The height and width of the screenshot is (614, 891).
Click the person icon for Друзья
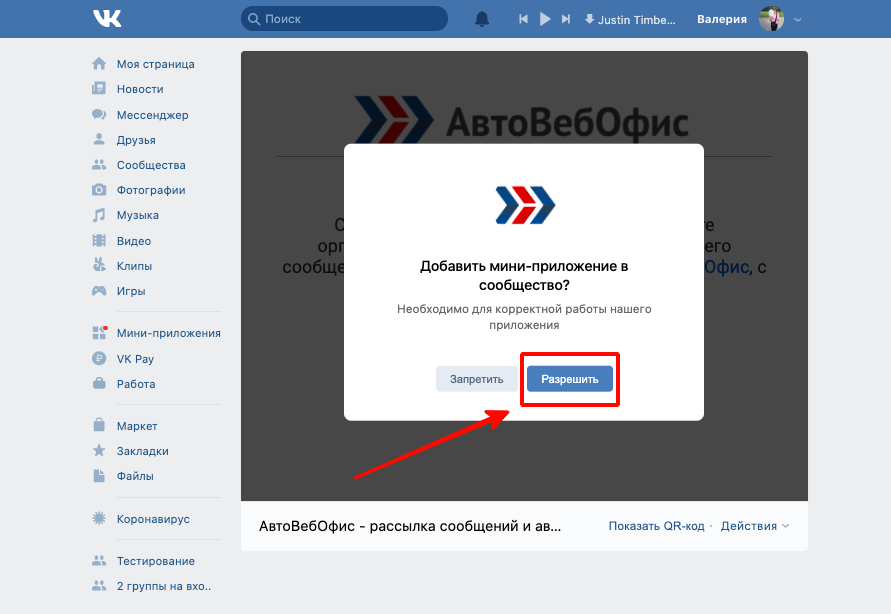click(99, 139)
